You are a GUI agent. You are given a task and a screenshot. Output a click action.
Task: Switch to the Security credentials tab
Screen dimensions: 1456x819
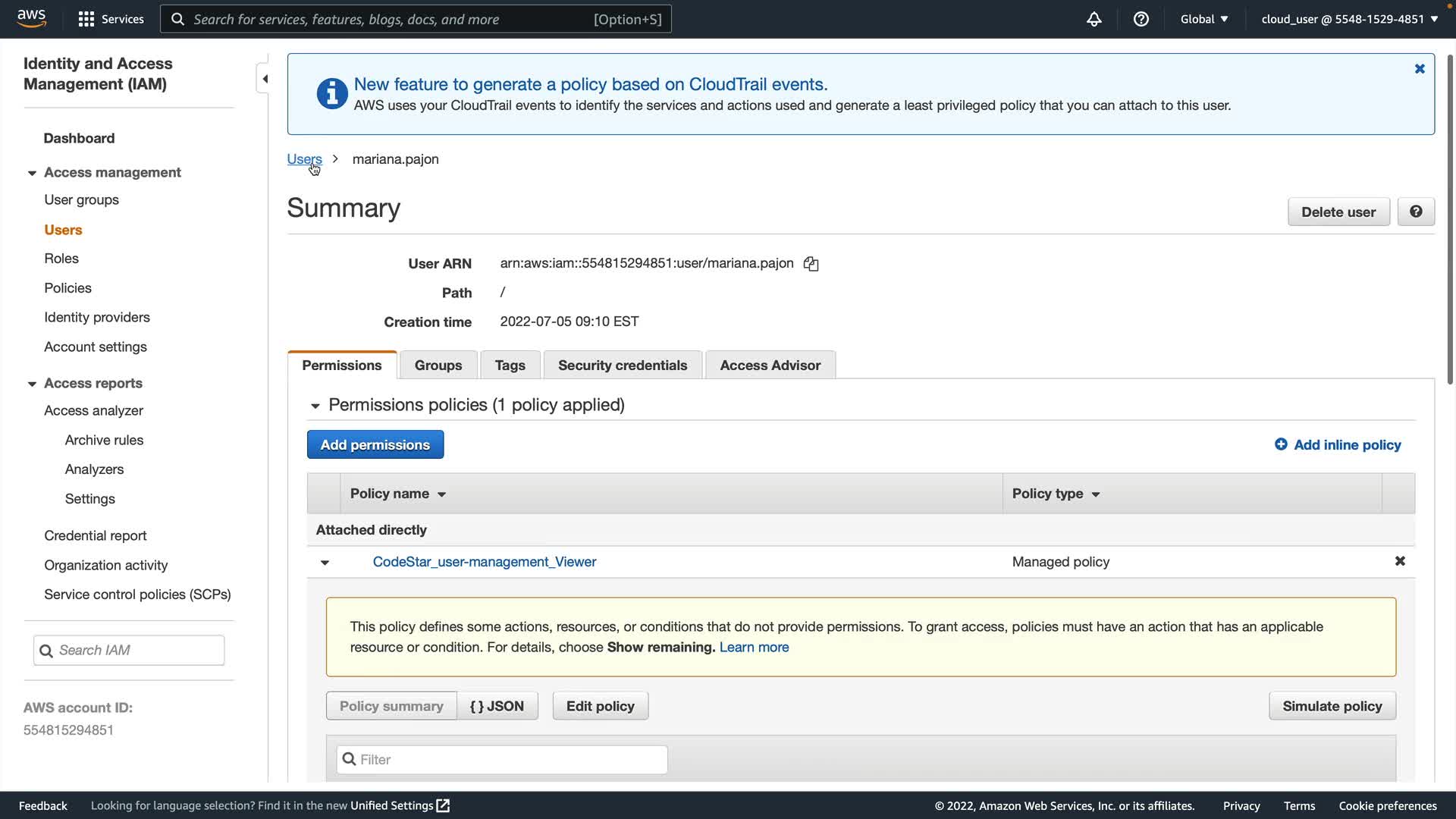coord(622,366)
